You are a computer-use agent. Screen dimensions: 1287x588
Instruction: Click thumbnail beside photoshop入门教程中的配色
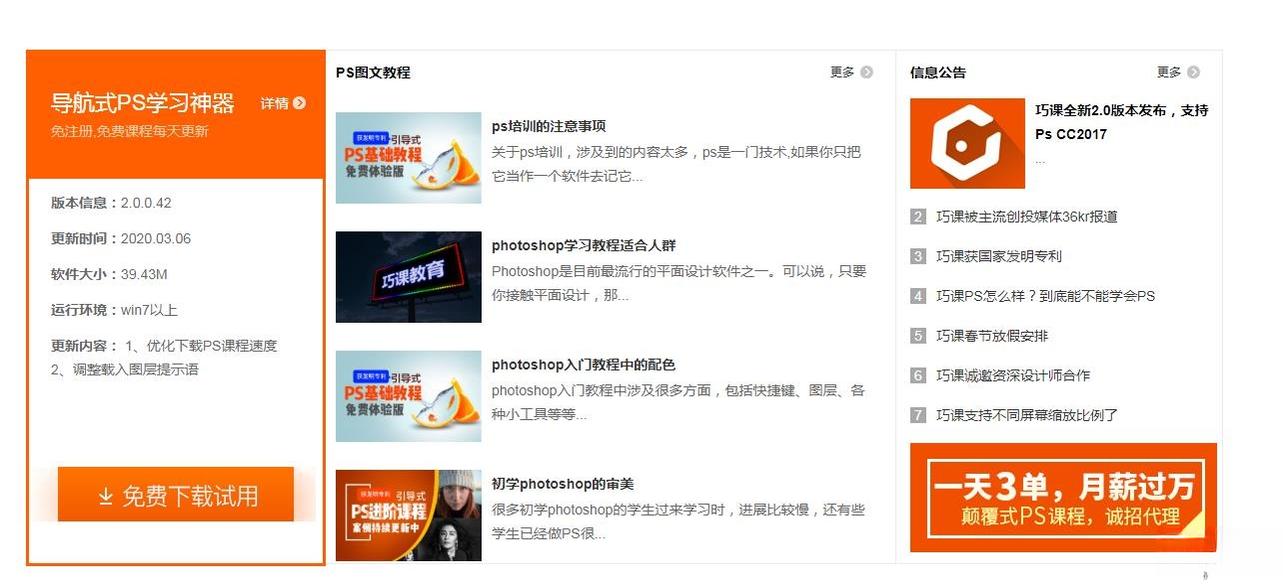pyautogui.click(x=408, y=396)
